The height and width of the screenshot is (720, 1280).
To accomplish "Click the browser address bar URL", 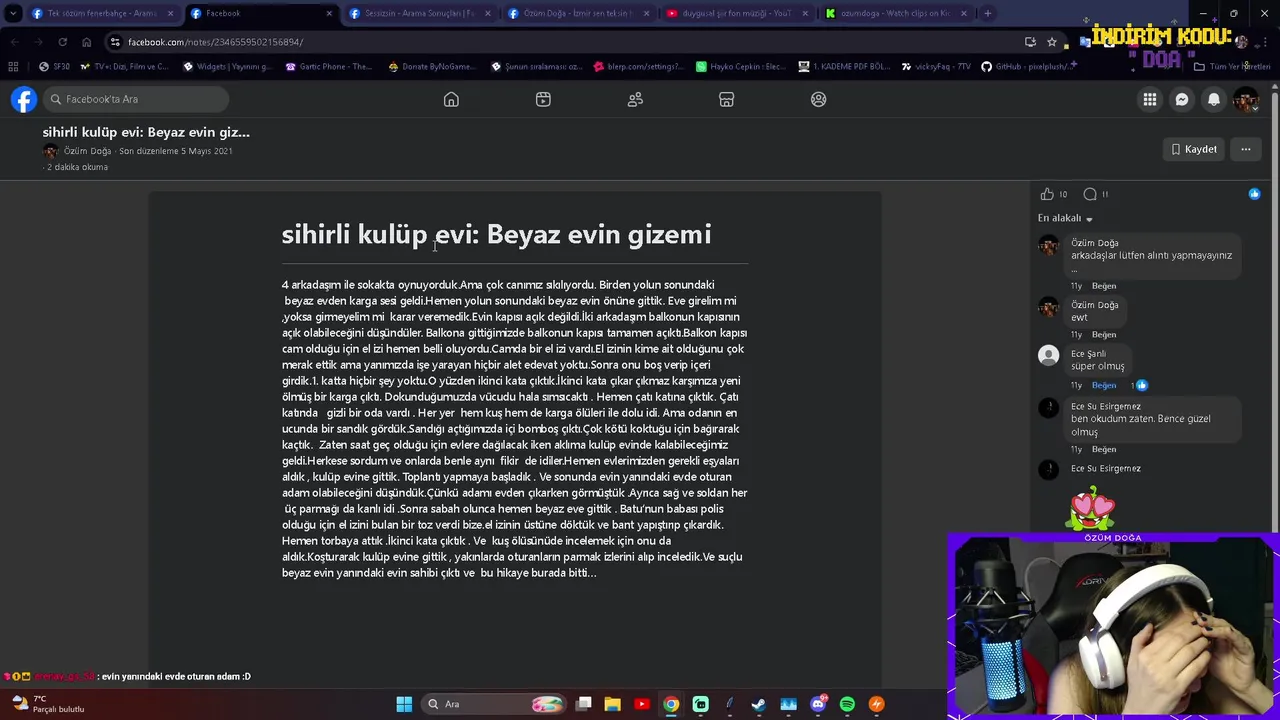I will pos(215,42).
